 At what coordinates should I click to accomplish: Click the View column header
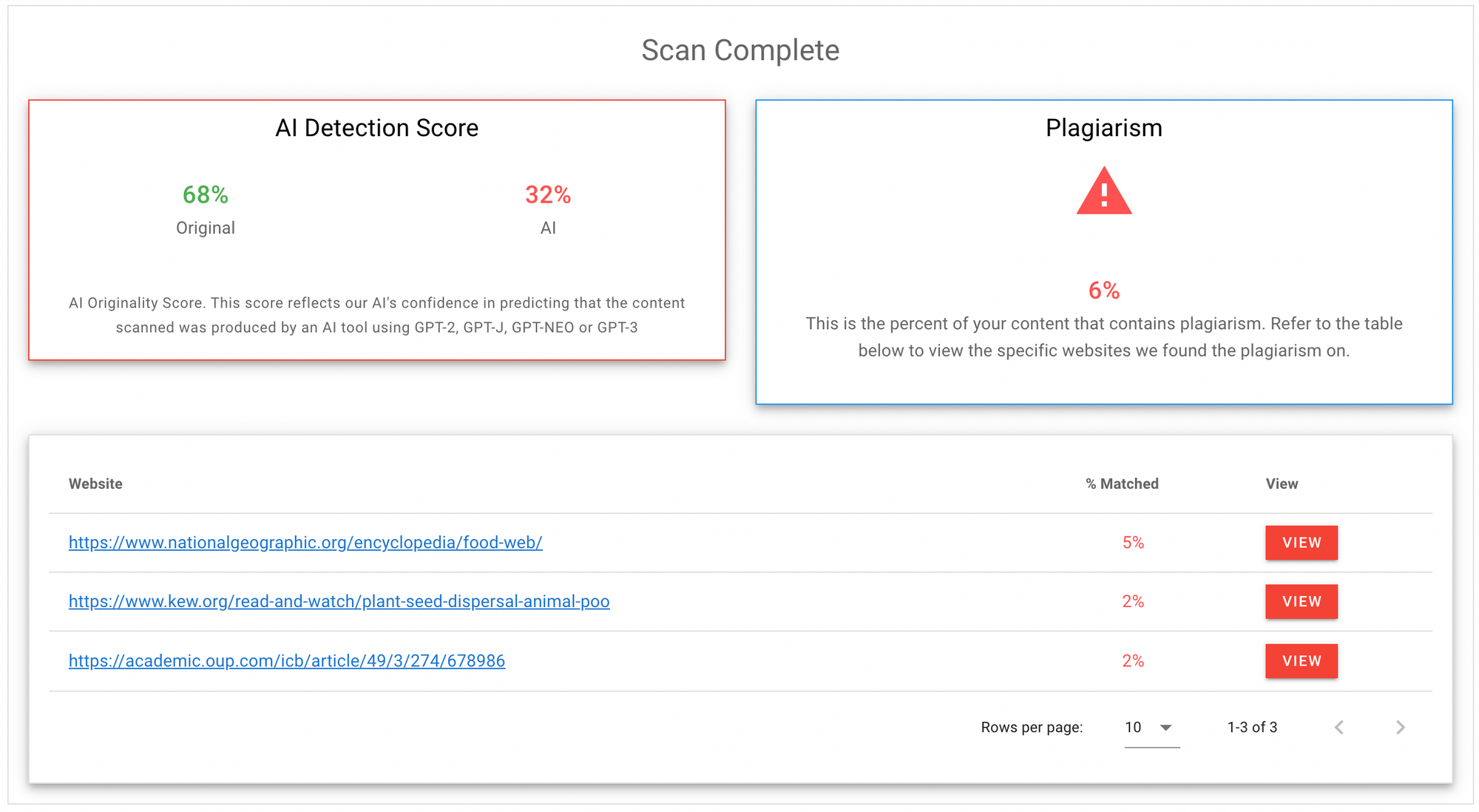[1282, 484]
